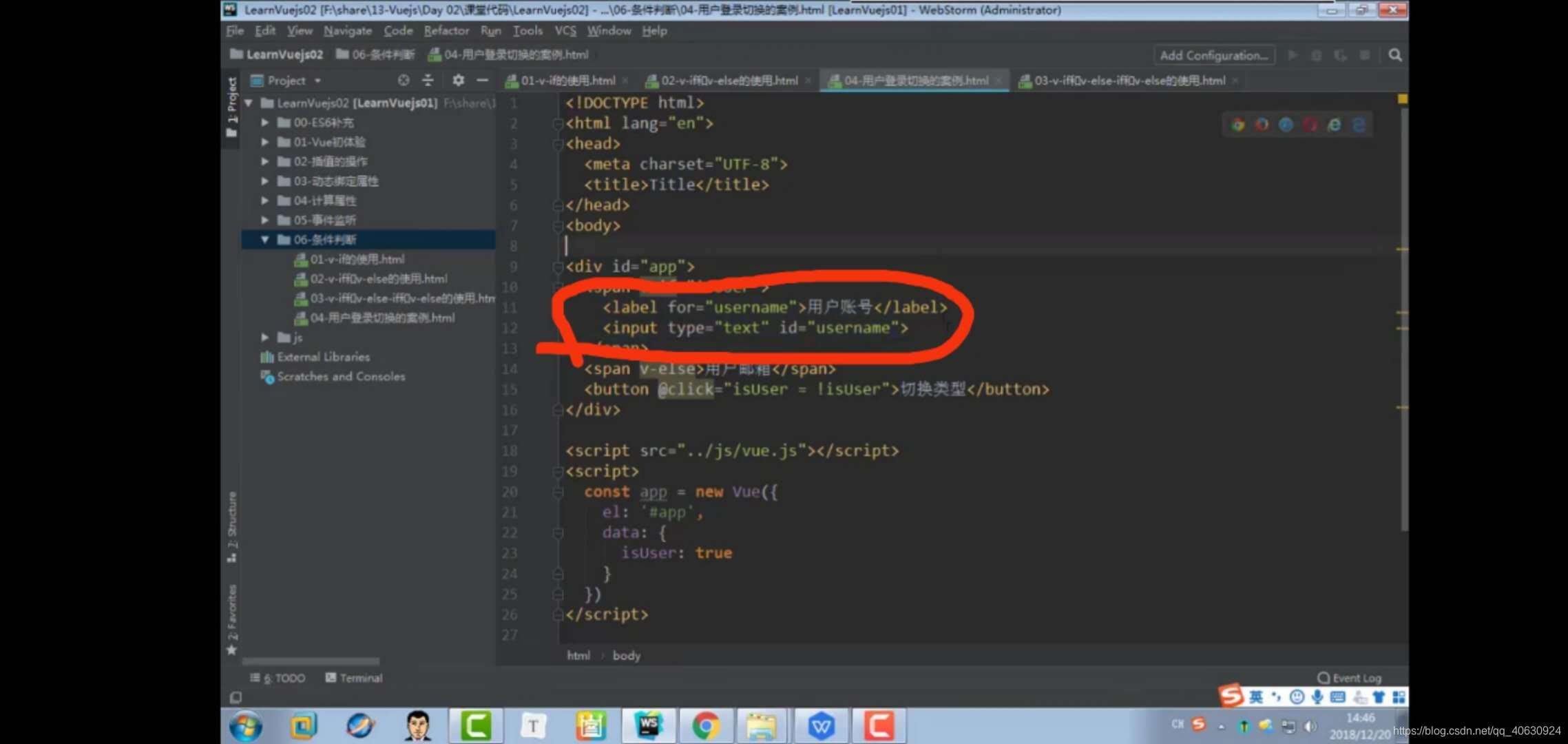Select External Libraries in project tree
The width and height of the screenshot is (1568, 744).
tap(315, 357)
